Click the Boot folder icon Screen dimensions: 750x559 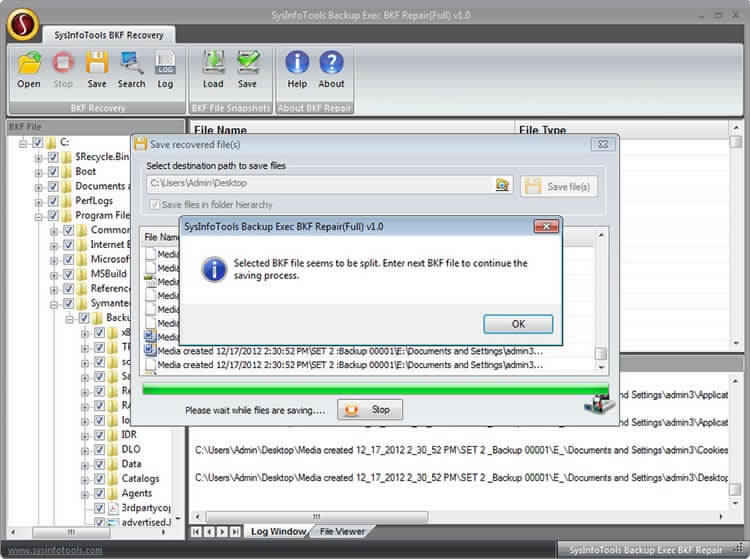(x=67, y=172)
